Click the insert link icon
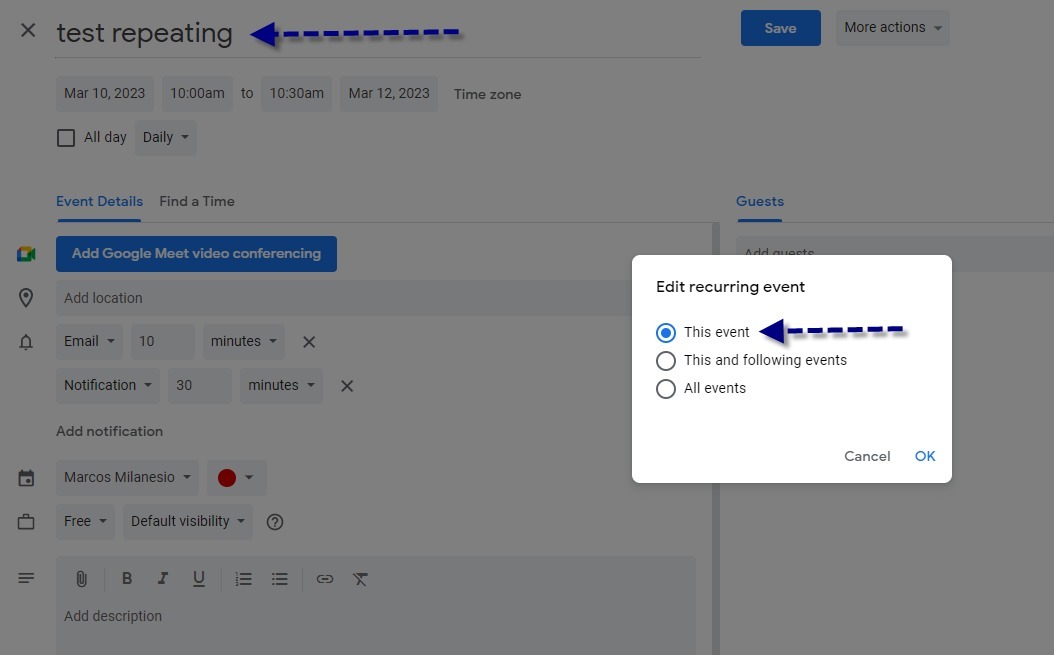 (325, 579)
